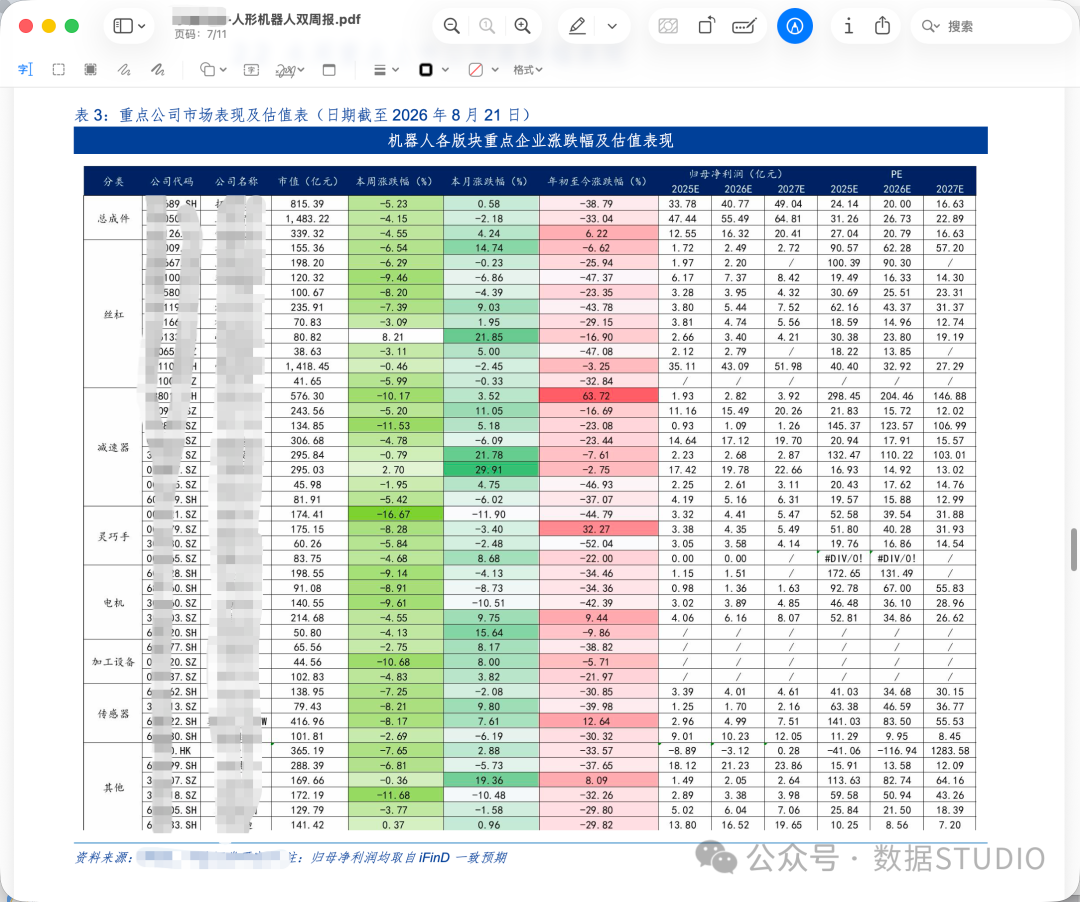Click the market value cell 1,483.22
Image resolution: width=1080 pixels, height=902 pixels.
pos(307,218)
